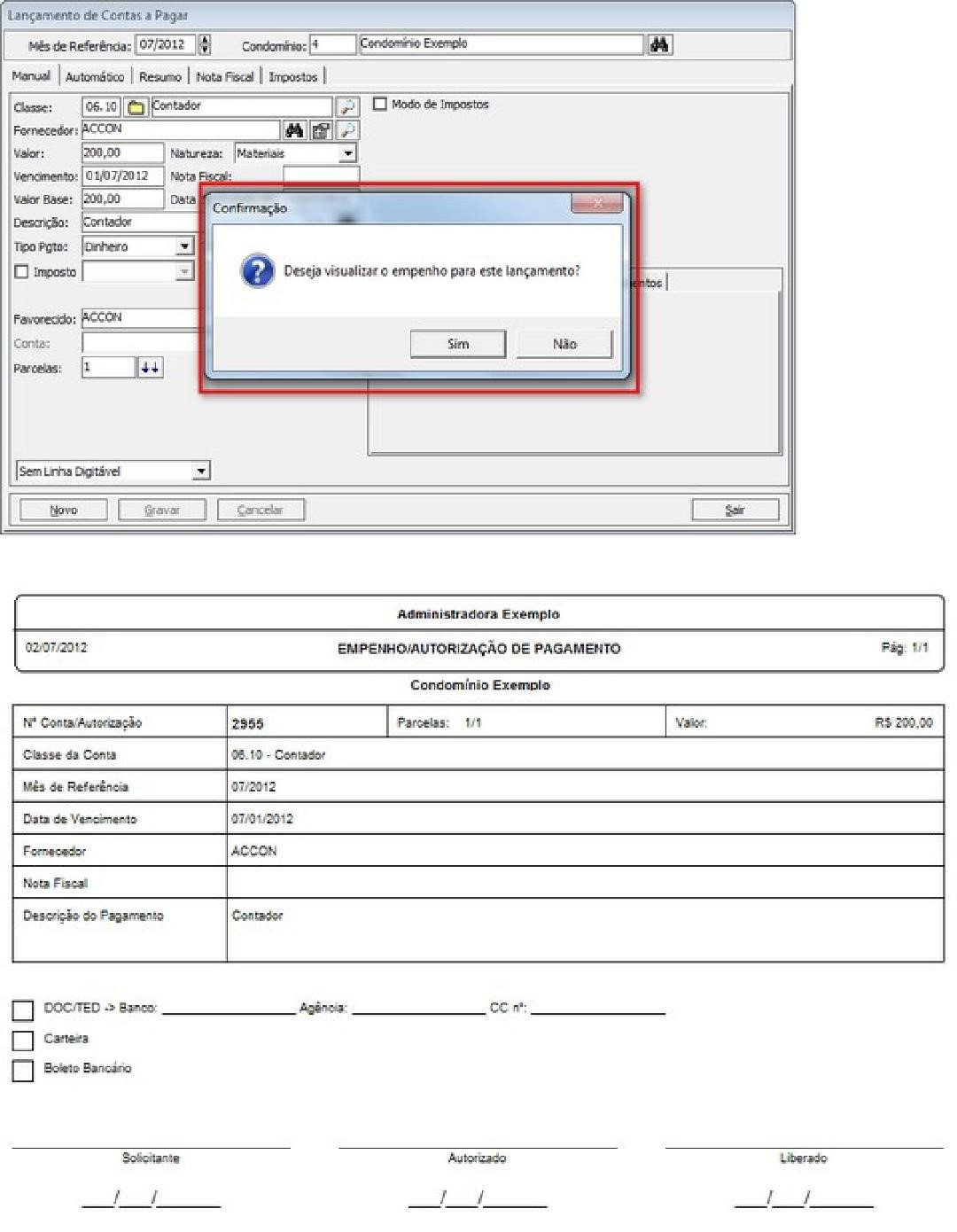Click the magnifier icon at end of Fornecedor row
Image resolution: width=957 pixels, height=1232 pixels.
(348, 131)
